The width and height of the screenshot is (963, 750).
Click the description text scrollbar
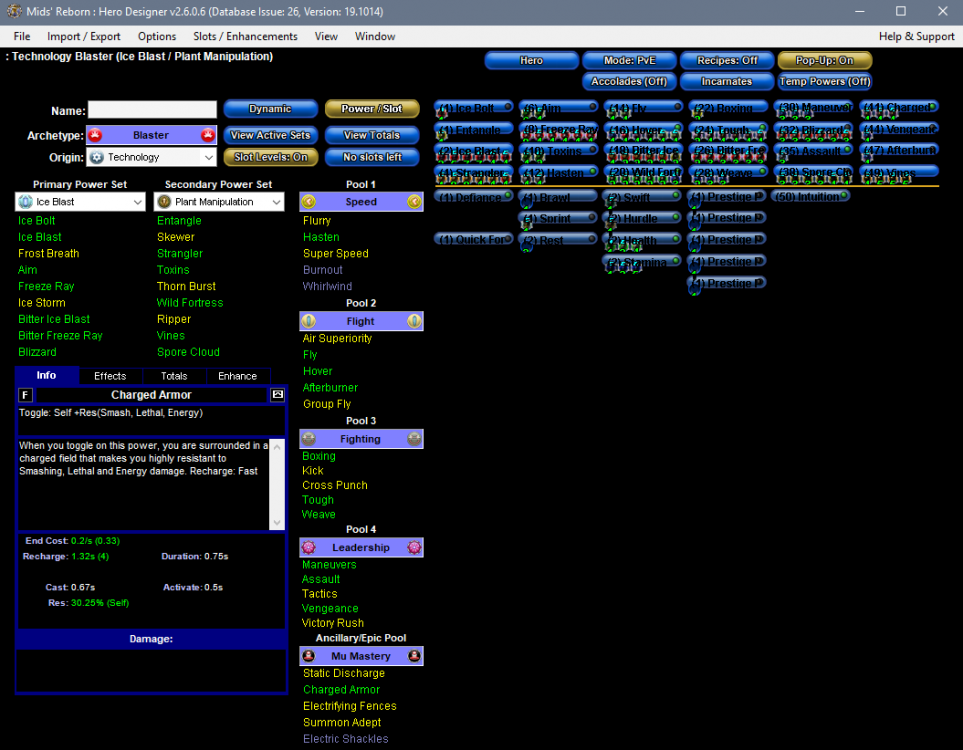pos(278,484)
